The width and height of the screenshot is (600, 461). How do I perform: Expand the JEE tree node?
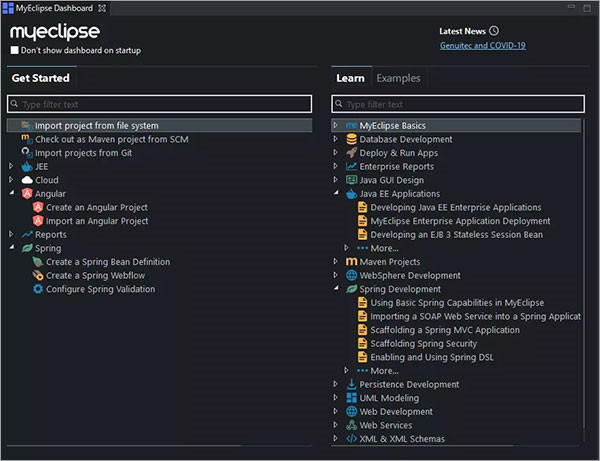(x=11, y=167)
